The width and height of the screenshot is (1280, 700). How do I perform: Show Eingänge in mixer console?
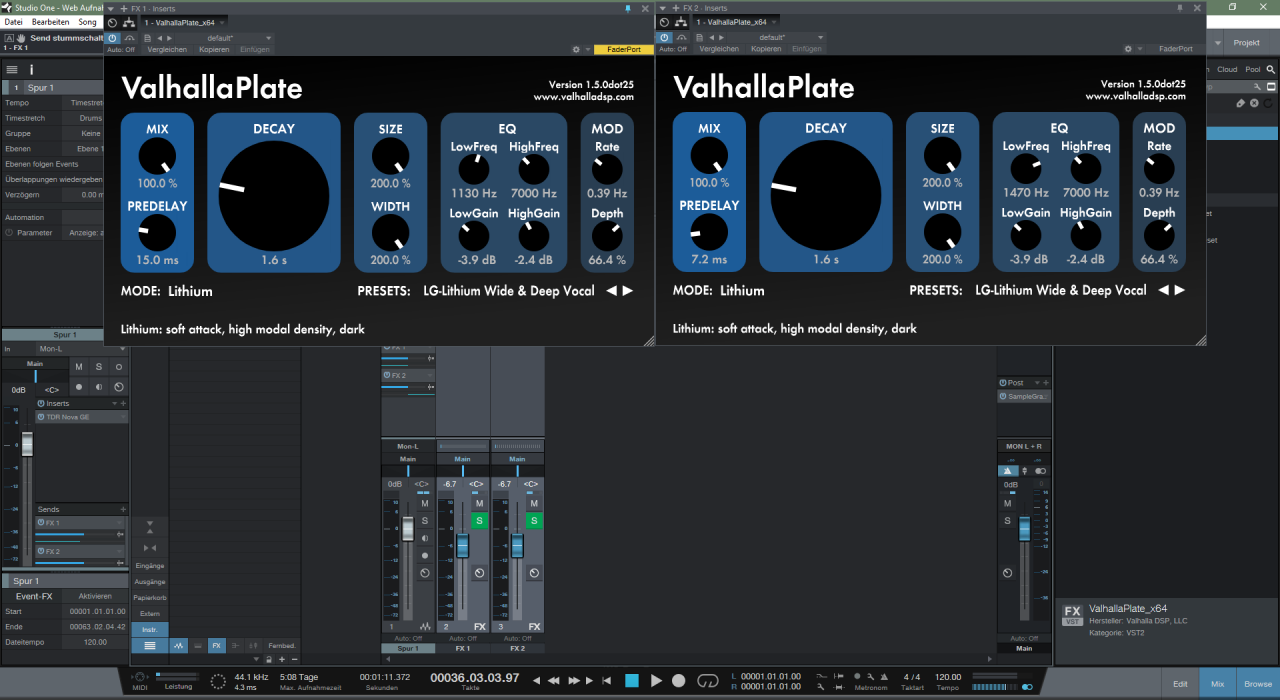click(x=149, y=566)
